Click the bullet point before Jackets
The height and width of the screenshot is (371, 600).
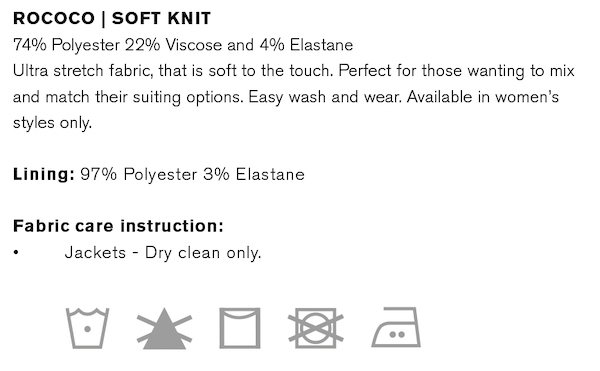[x=16, y=252]
